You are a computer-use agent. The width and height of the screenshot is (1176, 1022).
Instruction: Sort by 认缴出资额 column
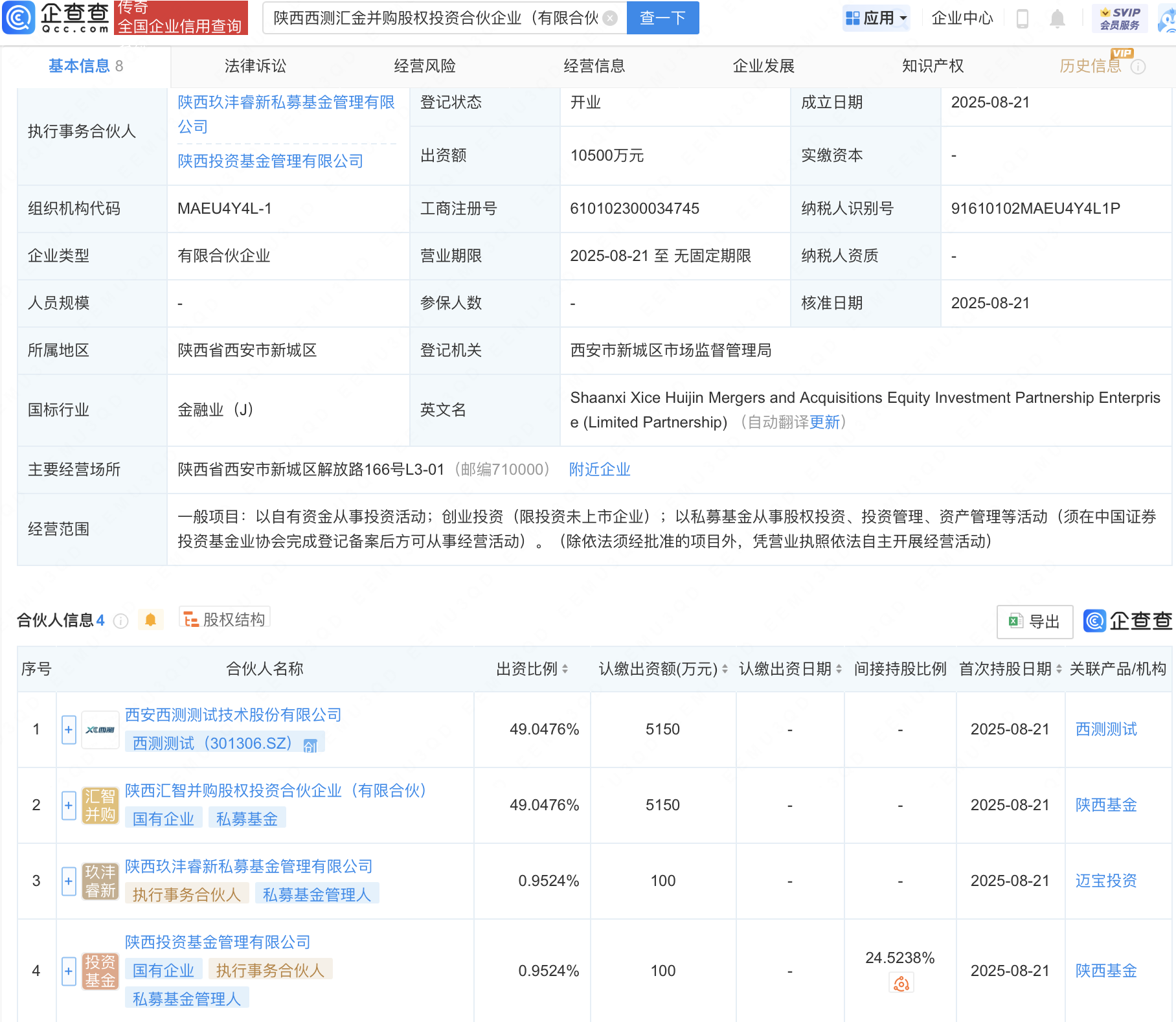point(725,669)
